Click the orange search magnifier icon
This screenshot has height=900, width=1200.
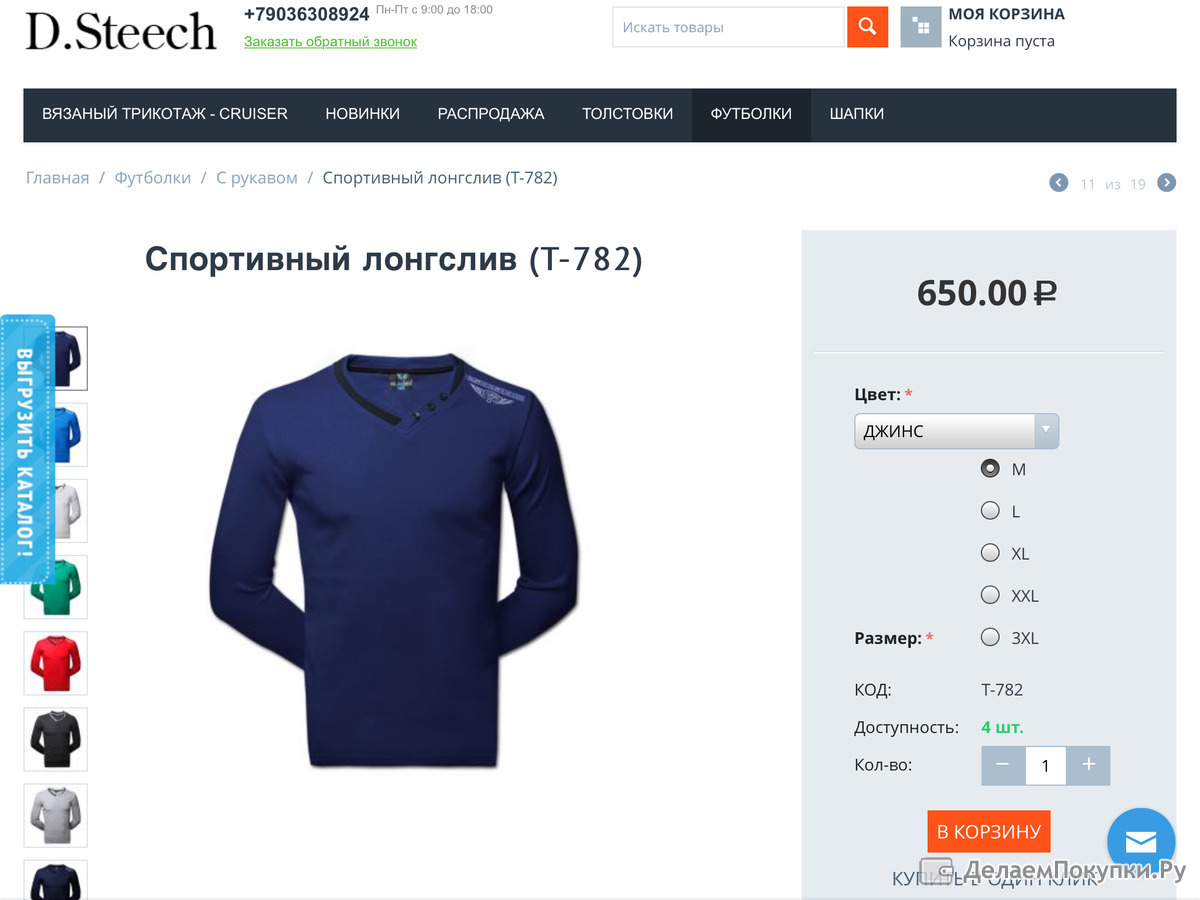click(x=867, y=27)
